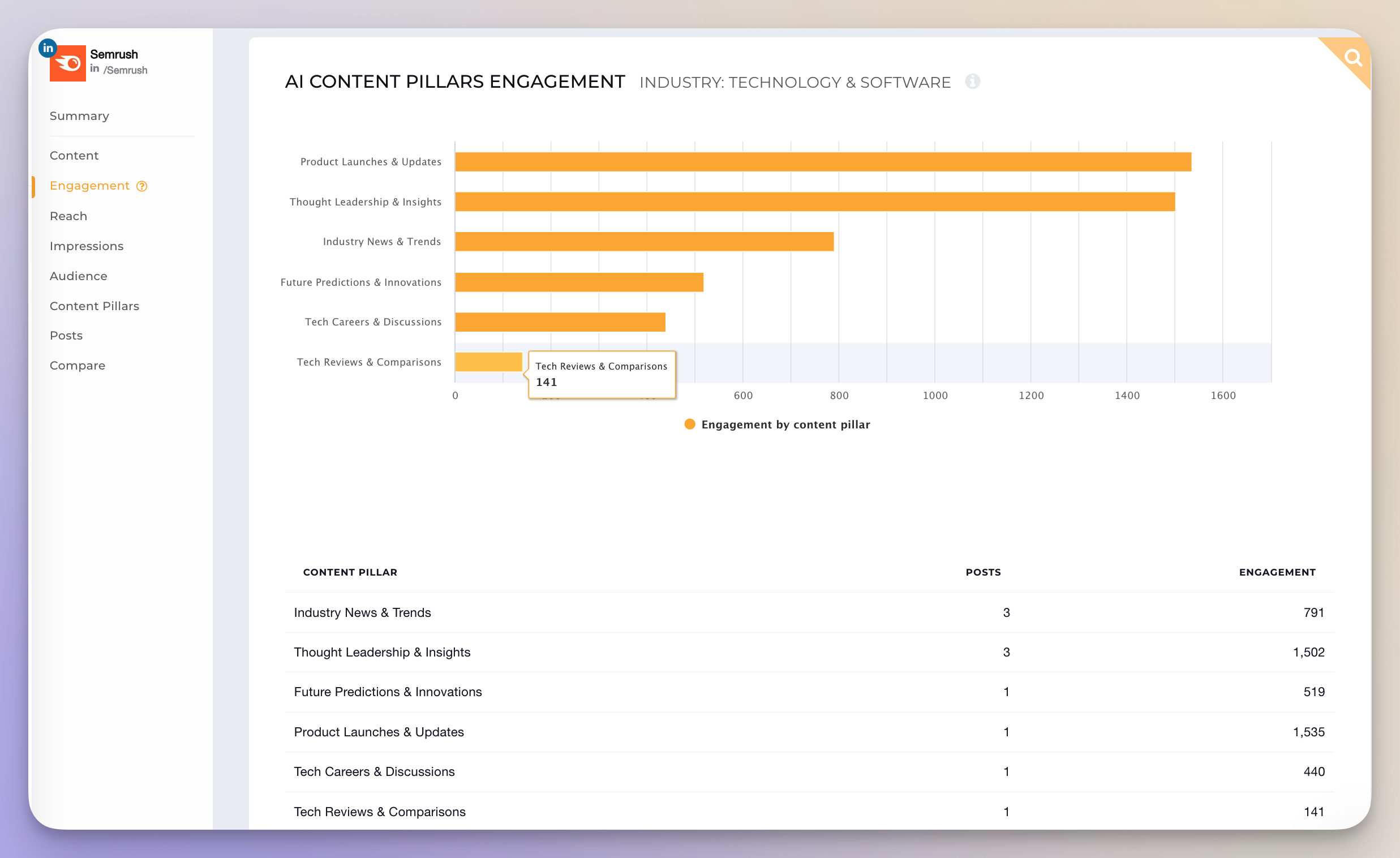1400x858 pixels.
Task: Click the Thought Leadership & Insights bar
Action: point(815,201)
